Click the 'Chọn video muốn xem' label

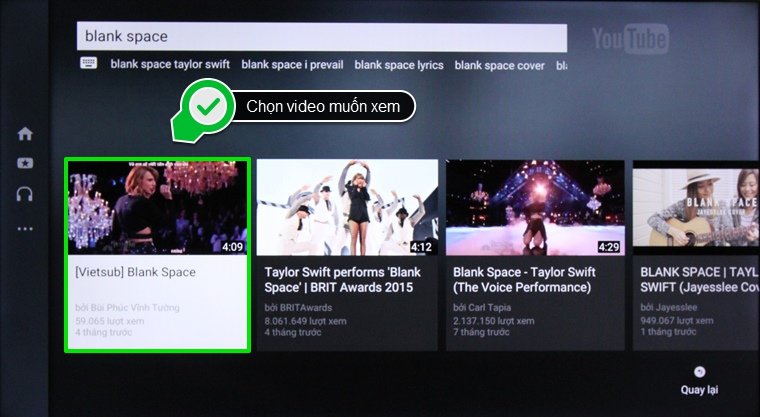pos(322,106)
